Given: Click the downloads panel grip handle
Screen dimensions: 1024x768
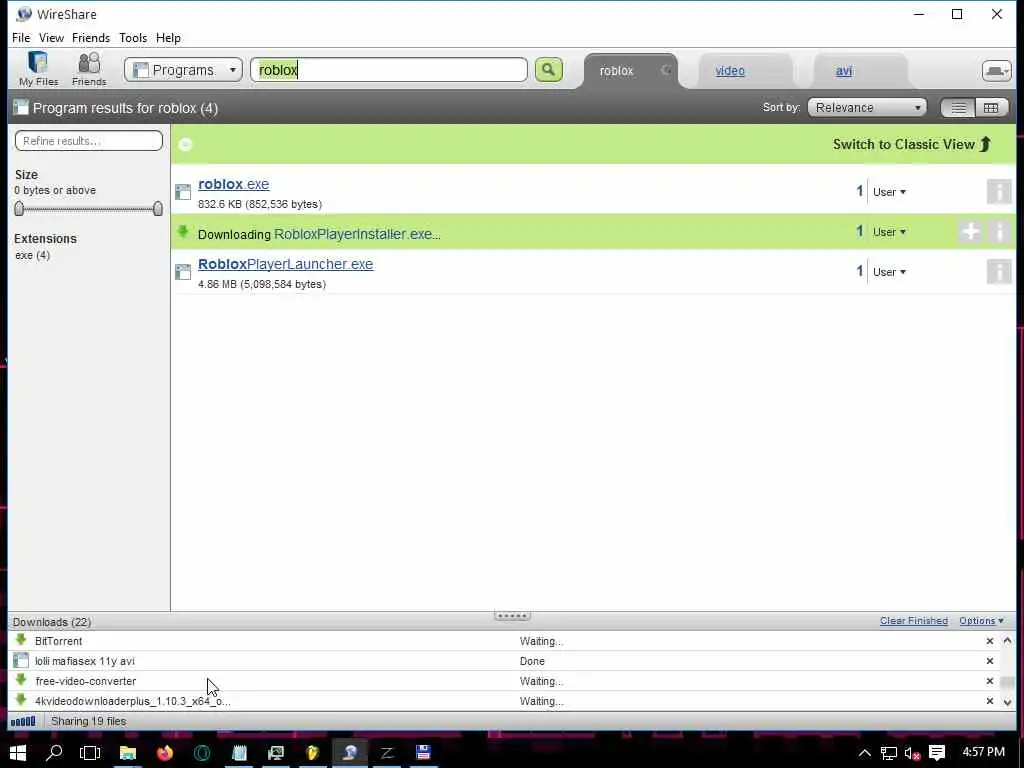Looking at the screenshot, I should coord(512,616).
